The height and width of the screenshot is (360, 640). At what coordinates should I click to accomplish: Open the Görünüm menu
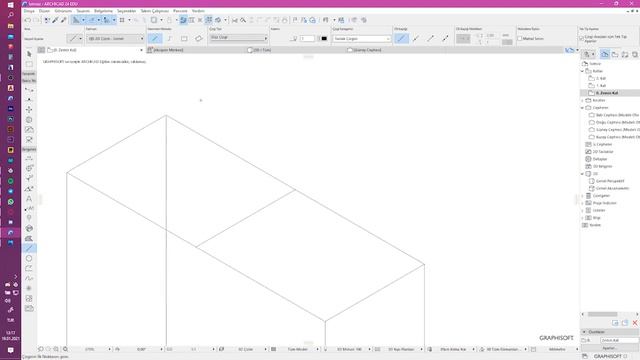[63, 11]
